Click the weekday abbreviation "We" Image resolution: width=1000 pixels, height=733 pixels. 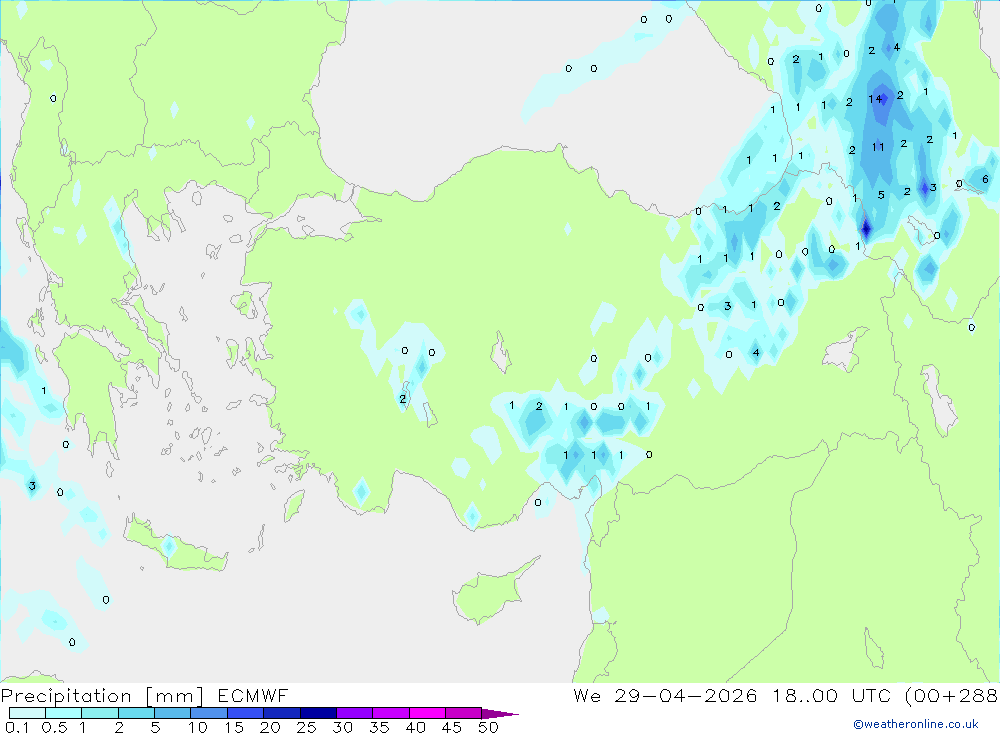(587, 695)
